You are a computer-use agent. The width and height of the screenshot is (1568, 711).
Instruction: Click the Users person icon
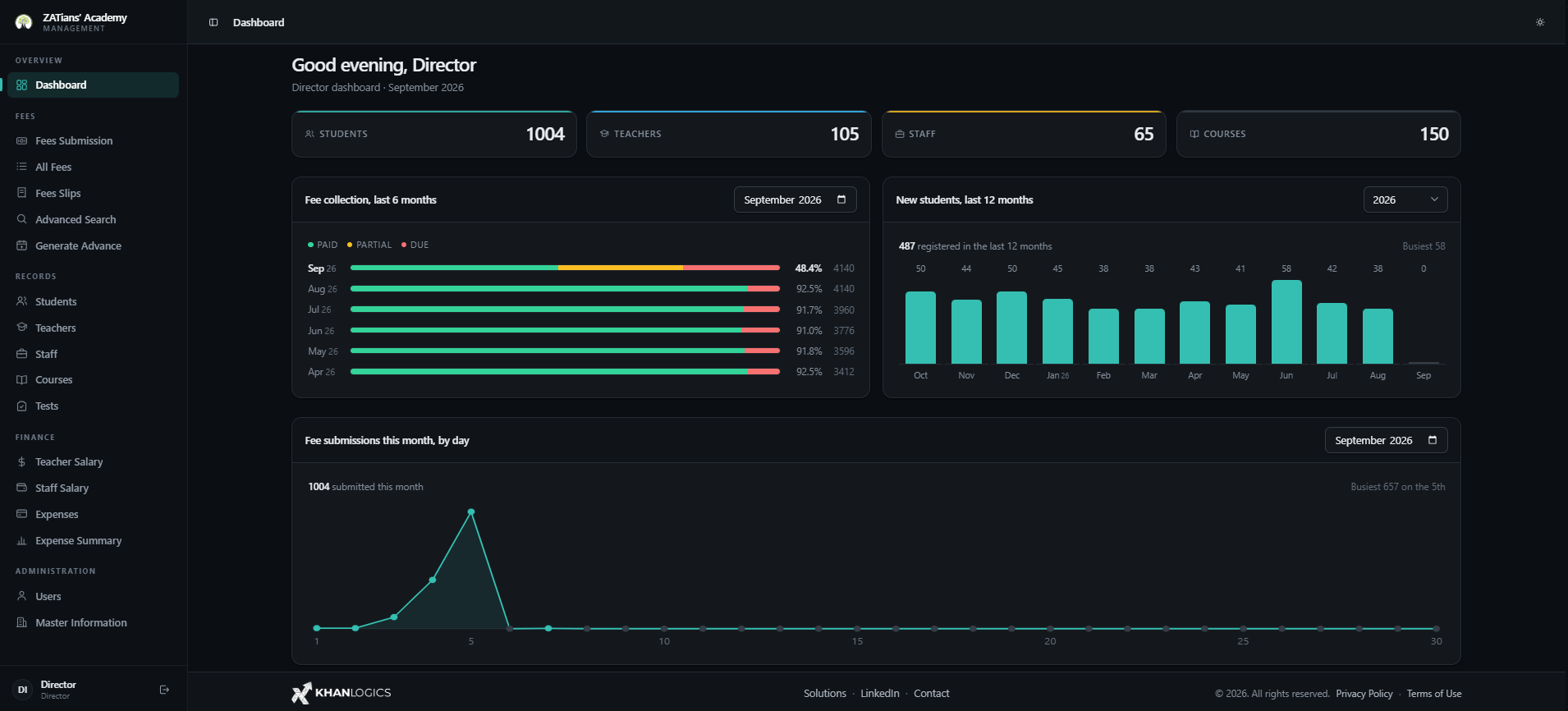pyautogui.click(x=22, y=596)
